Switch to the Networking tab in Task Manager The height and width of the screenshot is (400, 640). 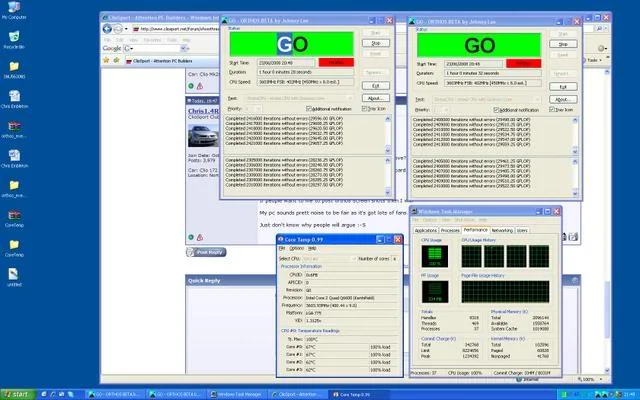[502, 231]
